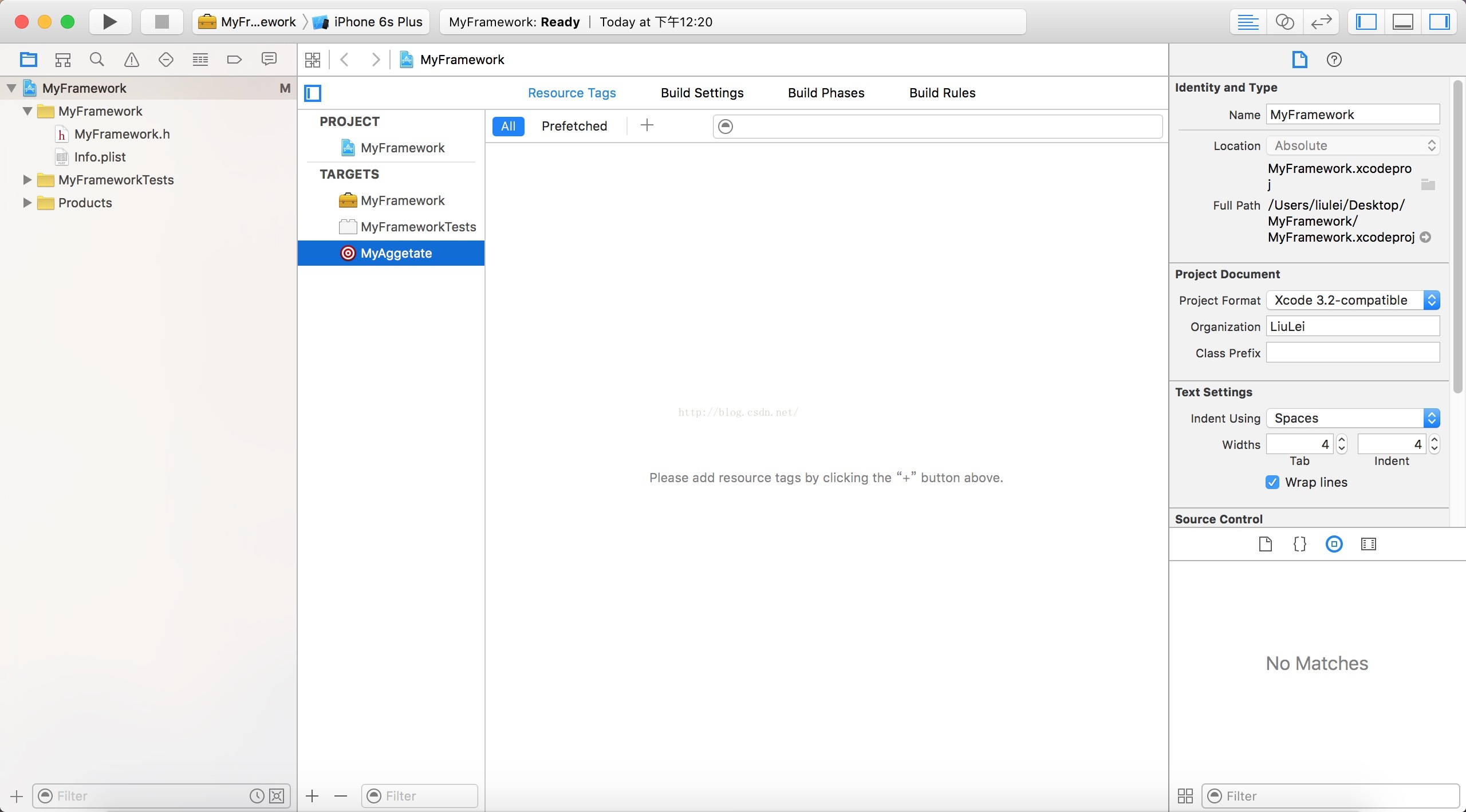Choose project location with folder icon

1428,184
